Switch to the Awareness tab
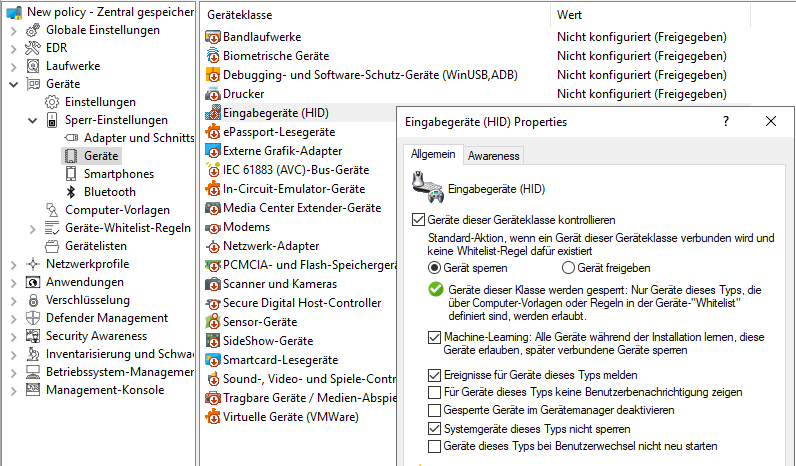This screenshot has width=796, height=466. click(493, 156)
